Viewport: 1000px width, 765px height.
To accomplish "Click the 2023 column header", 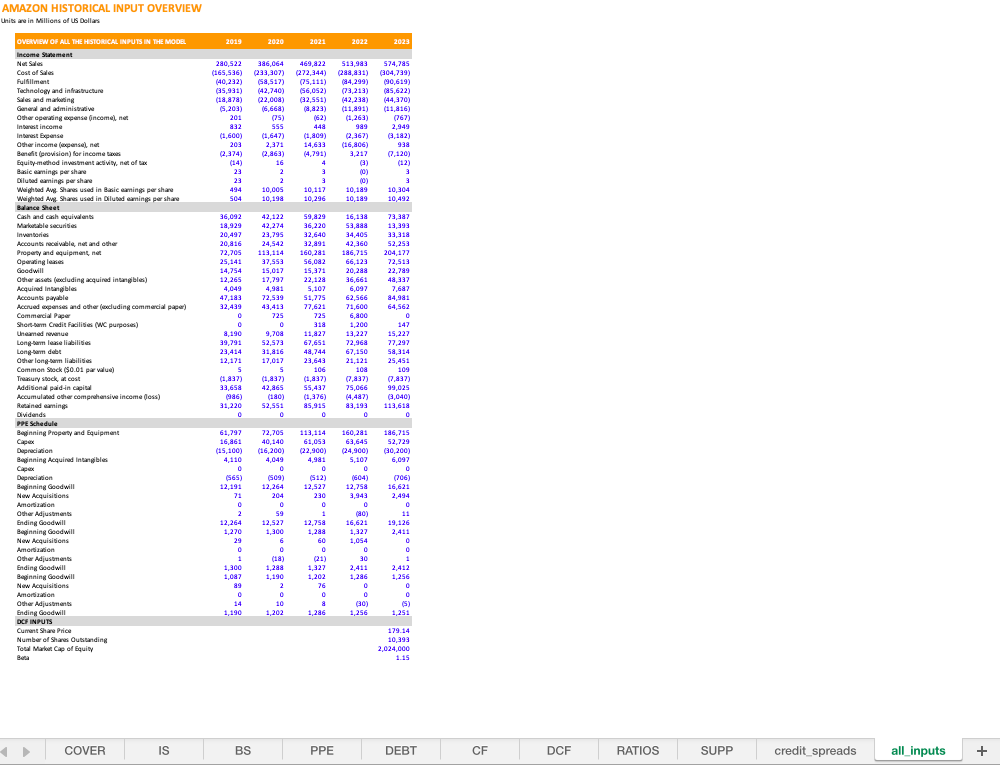I will [402, 41].
